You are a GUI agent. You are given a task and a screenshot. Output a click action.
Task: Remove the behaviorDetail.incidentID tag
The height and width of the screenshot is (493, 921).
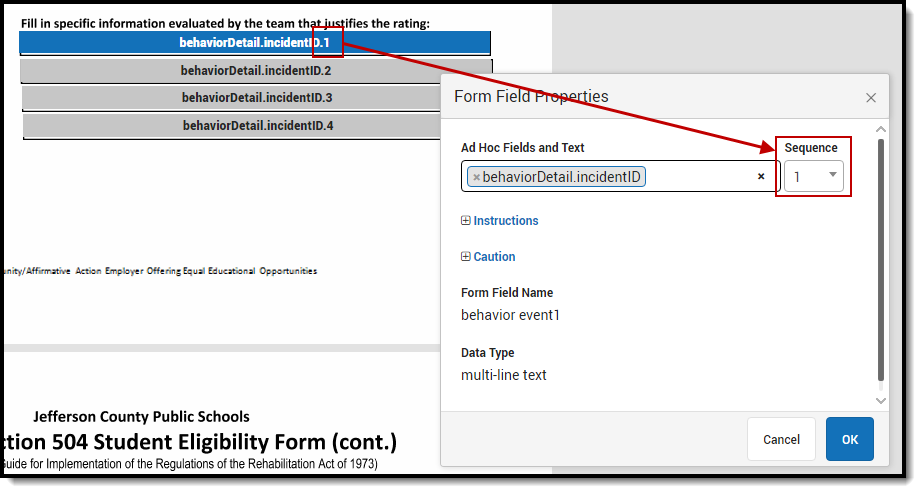[x=476, y=177]
